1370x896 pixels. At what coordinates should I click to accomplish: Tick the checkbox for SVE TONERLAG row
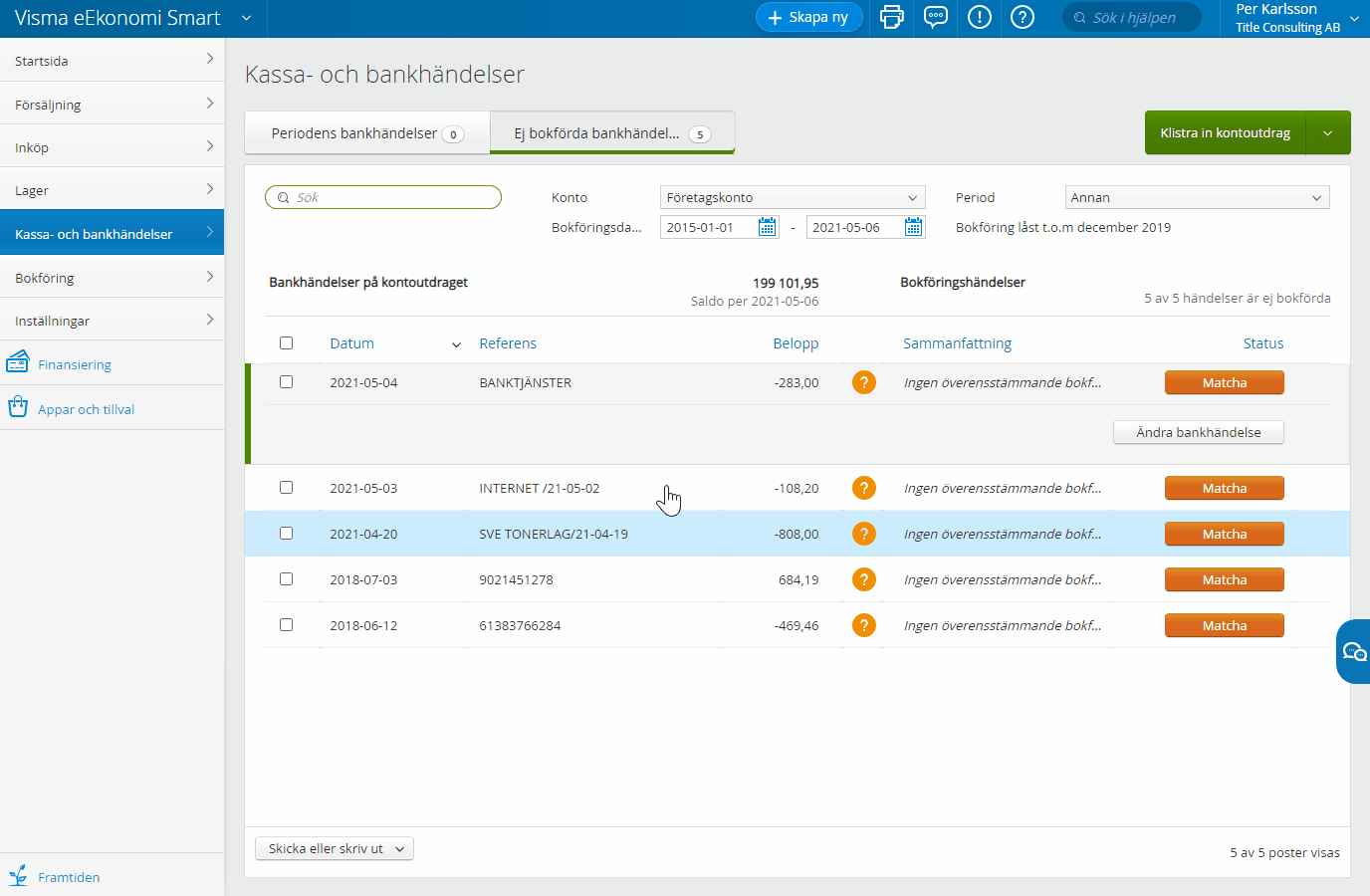pyautogui.click(x=286, y=534)
